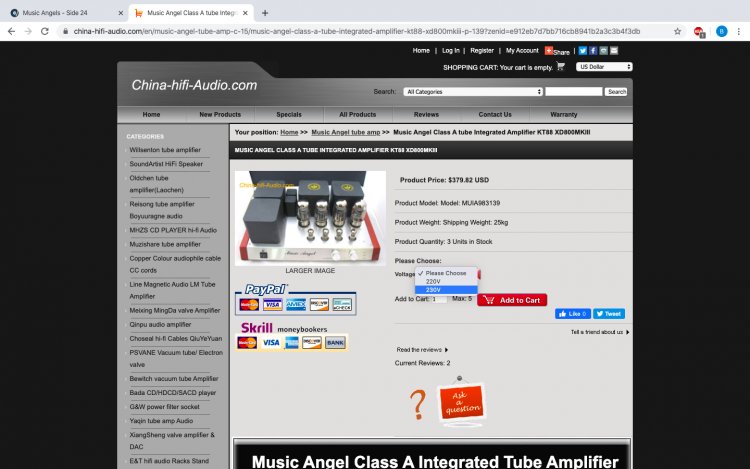750x469 pixels.
Task: Select Please Choose voltage option
Action: pos(446,273)
